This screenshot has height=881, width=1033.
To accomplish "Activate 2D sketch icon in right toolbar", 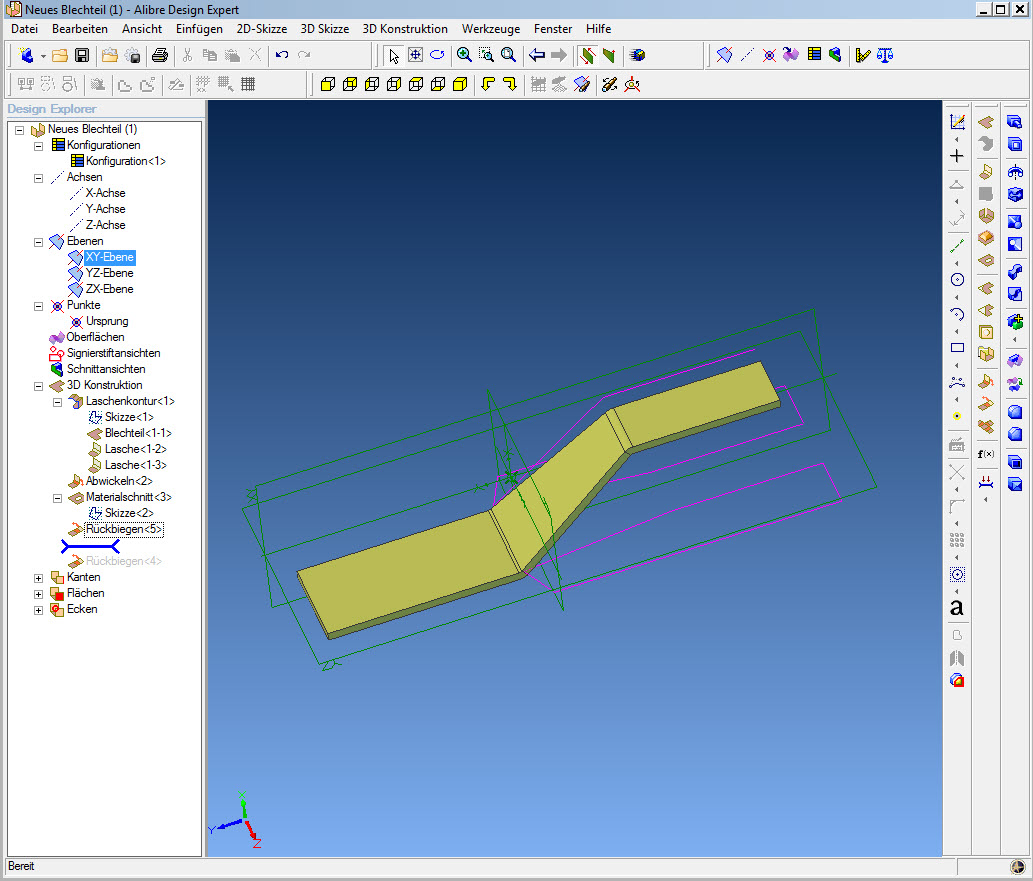I will 957,122.
